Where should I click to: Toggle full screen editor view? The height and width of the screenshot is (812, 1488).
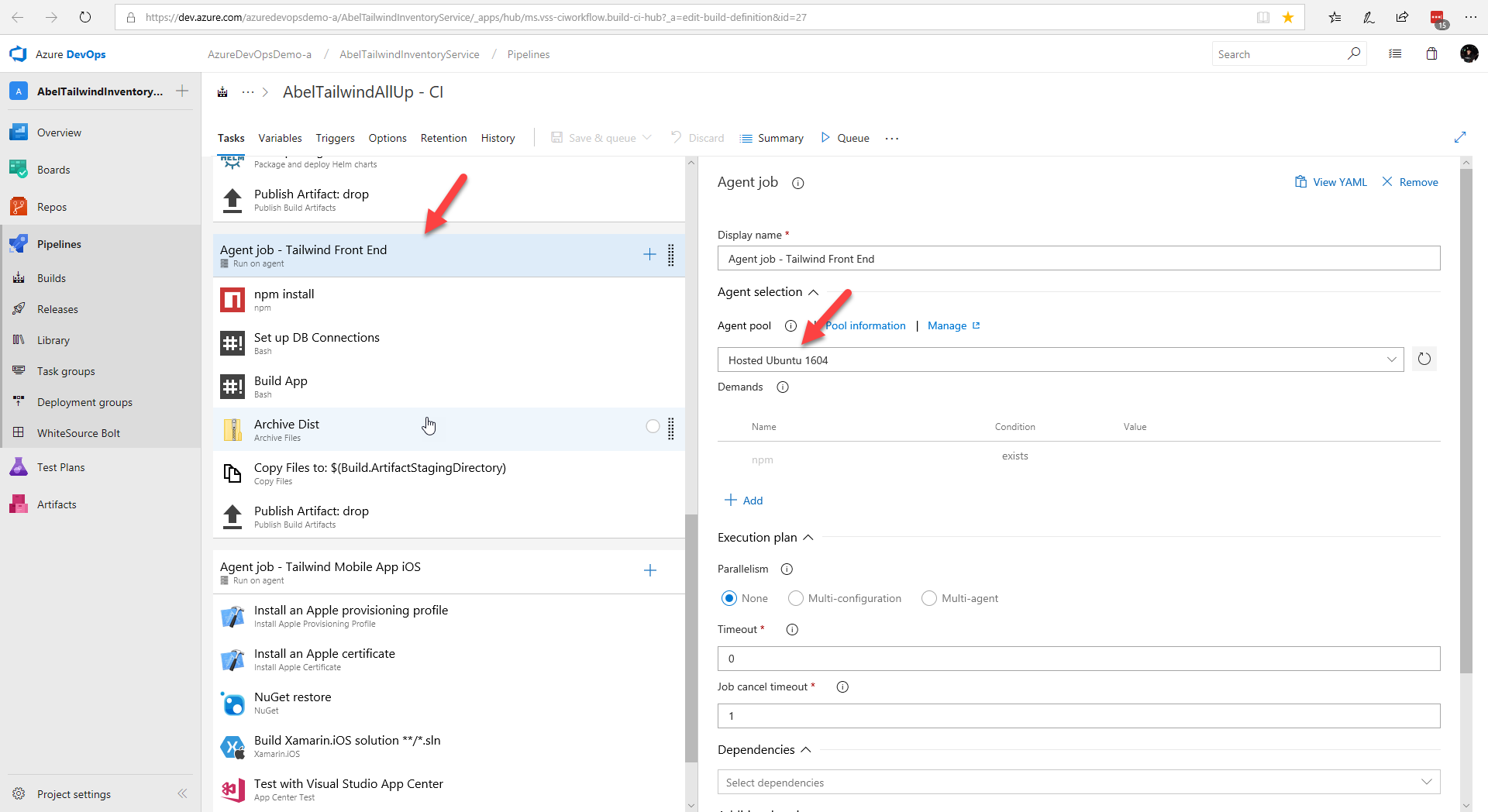1460,137
